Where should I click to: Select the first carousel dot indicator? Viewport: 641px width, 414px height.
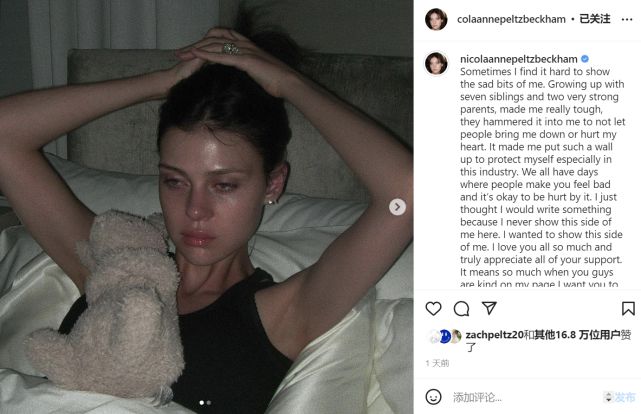[x=202, y=403]
